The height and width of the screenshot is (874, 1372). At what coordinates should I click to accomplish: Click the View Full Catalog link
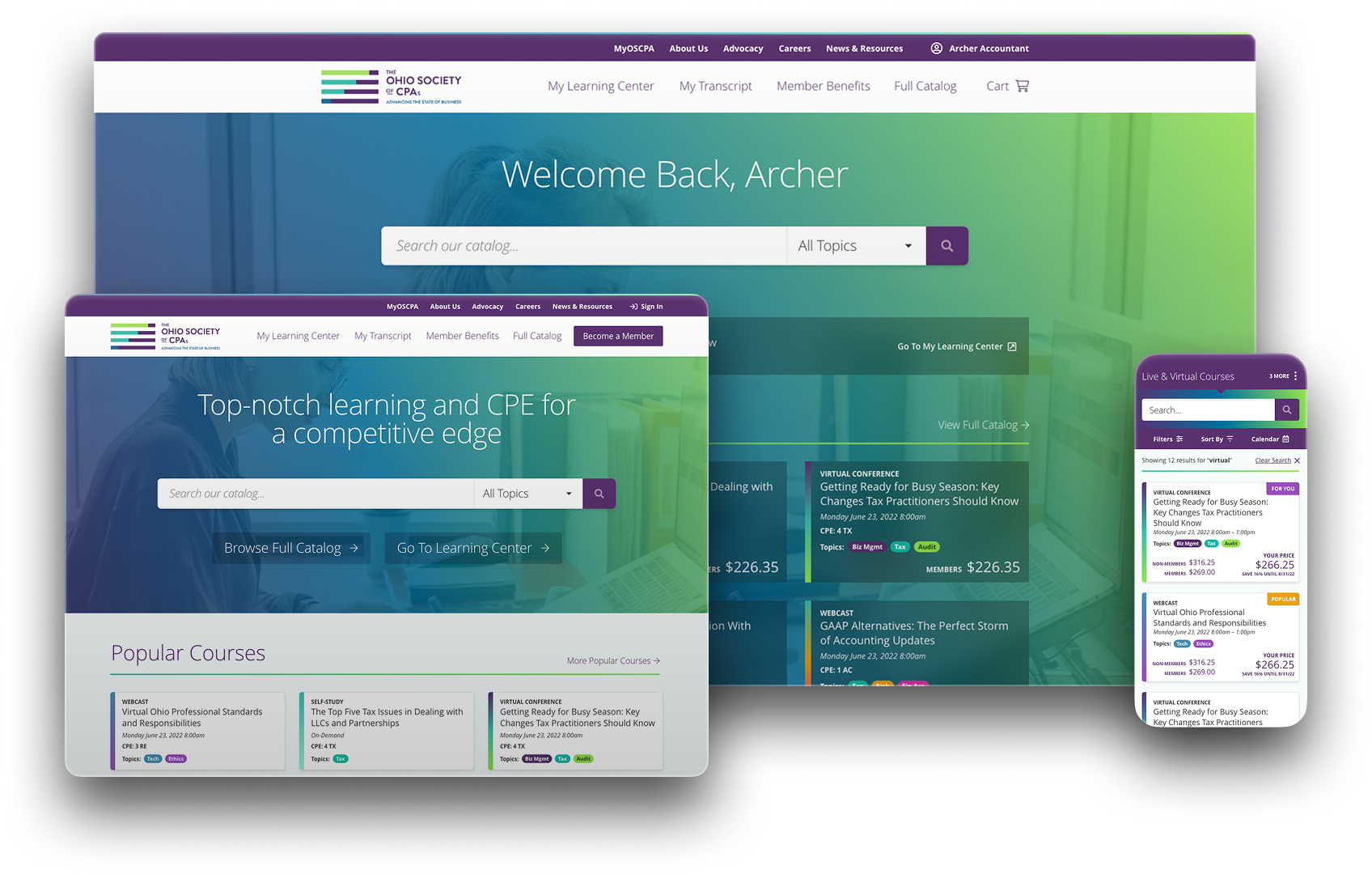[x=983, y=425]
